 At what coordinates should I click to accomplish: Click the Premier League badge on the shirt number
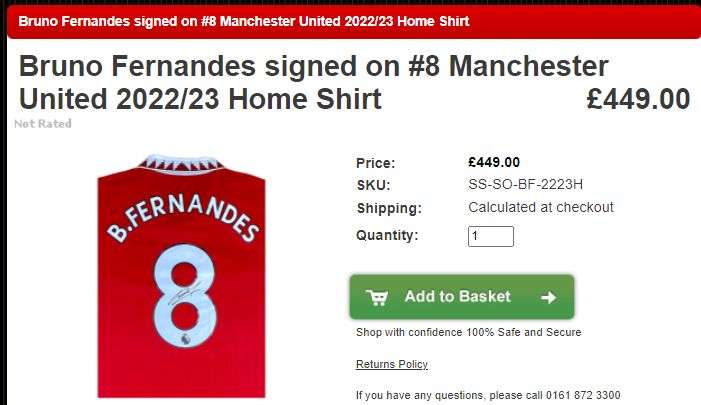tap(185, 339)
